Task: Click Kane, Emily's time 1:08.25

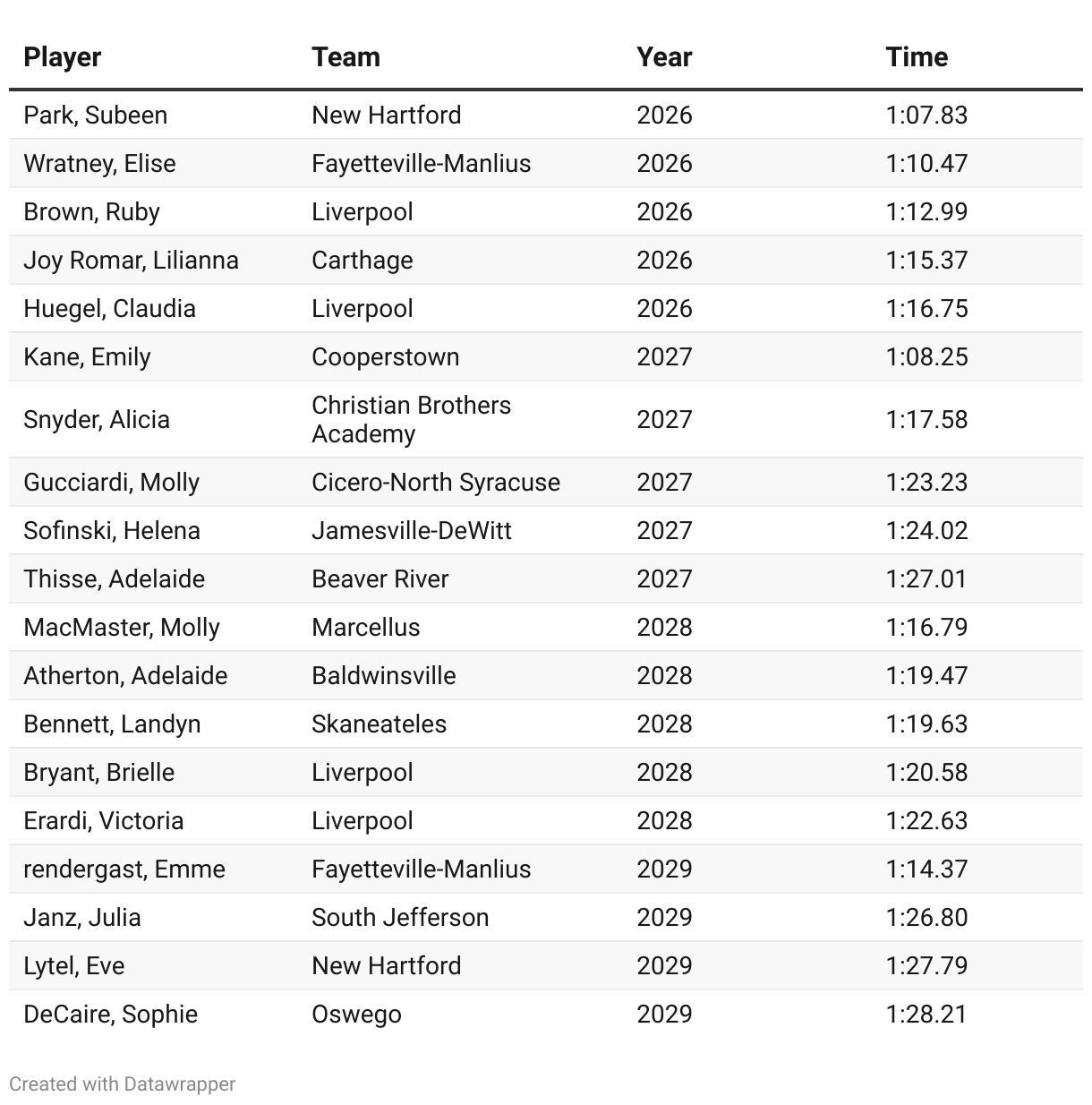Action: click(x=926, y=357)
